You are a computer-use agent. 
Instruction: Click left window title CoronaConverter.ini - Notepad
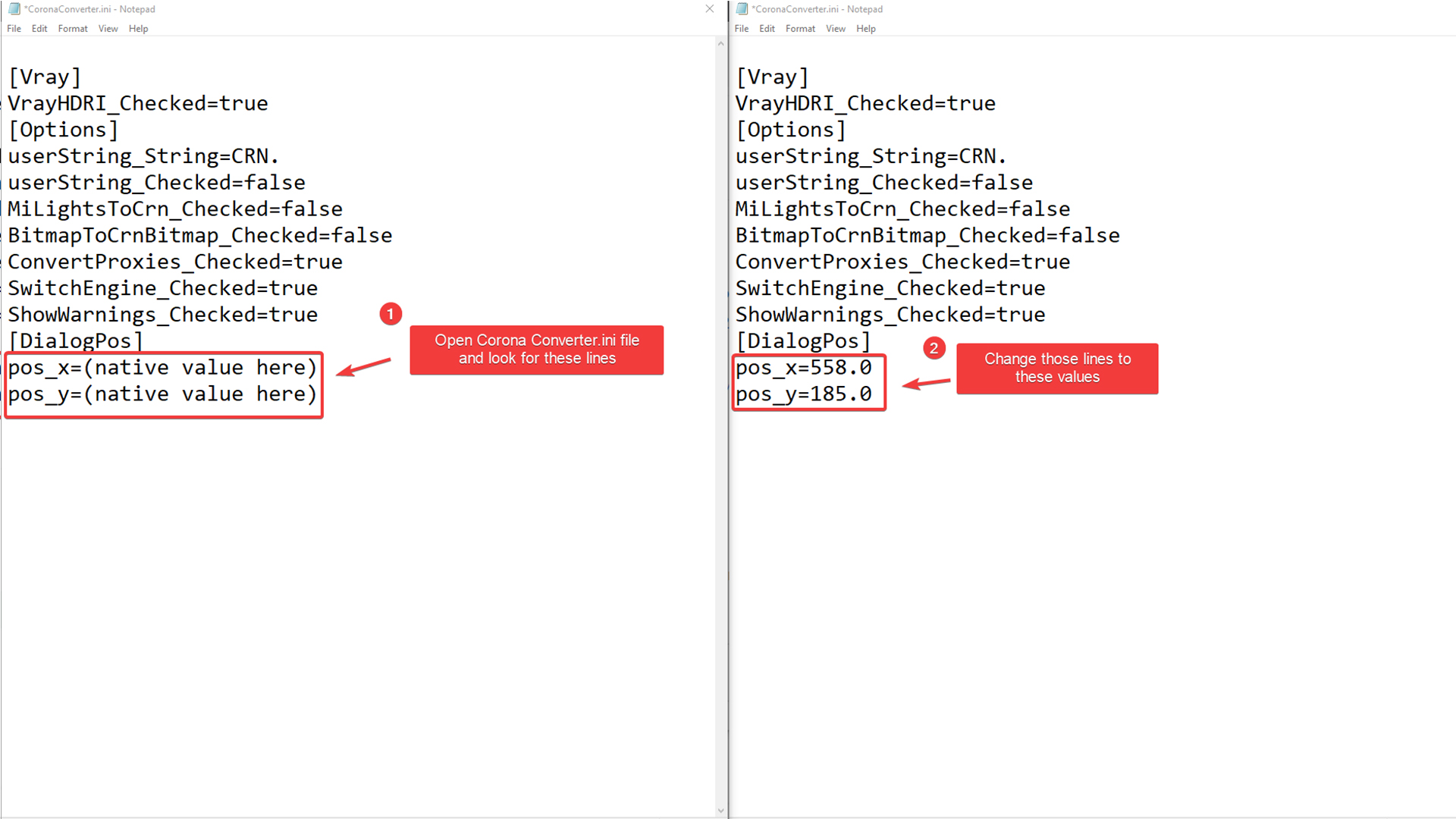89,9
